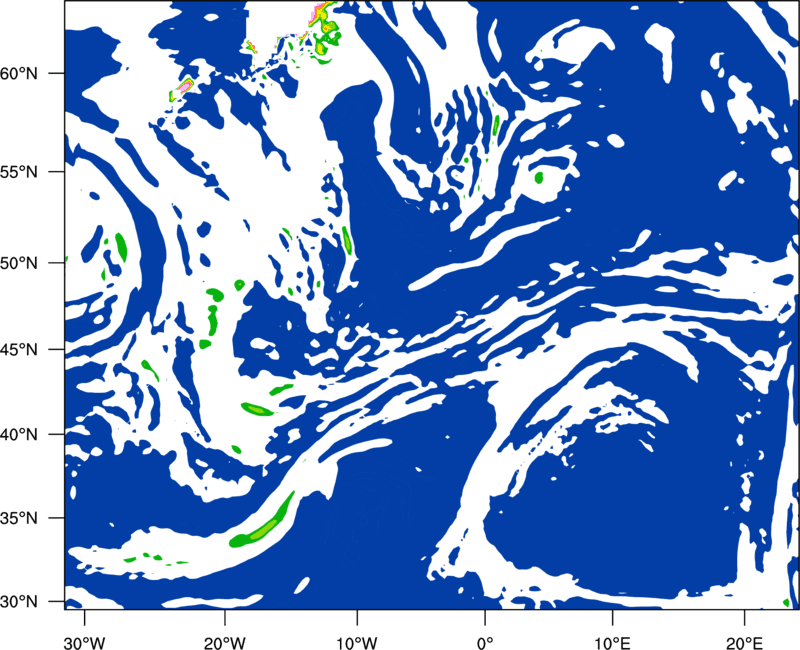Screen dimensions: 800x650
Task: Click the 35°N latitude label
Action: (19, 518)
